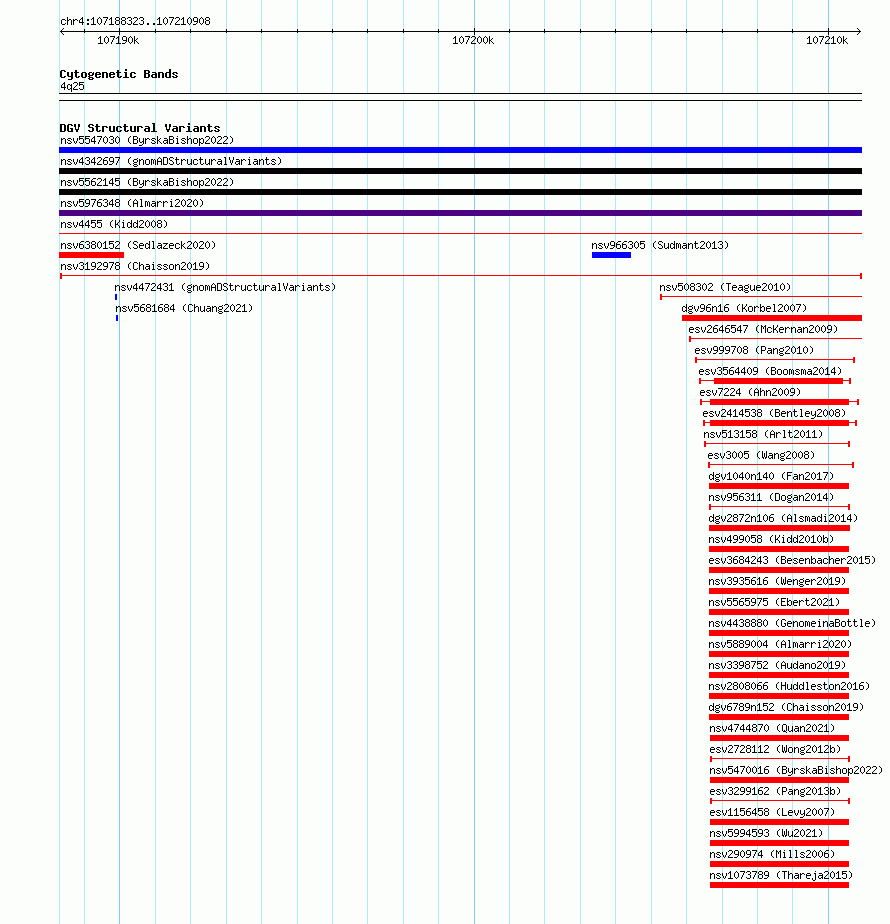Select nsv513158 (Arlt2011) label

(x=763, y=434)
